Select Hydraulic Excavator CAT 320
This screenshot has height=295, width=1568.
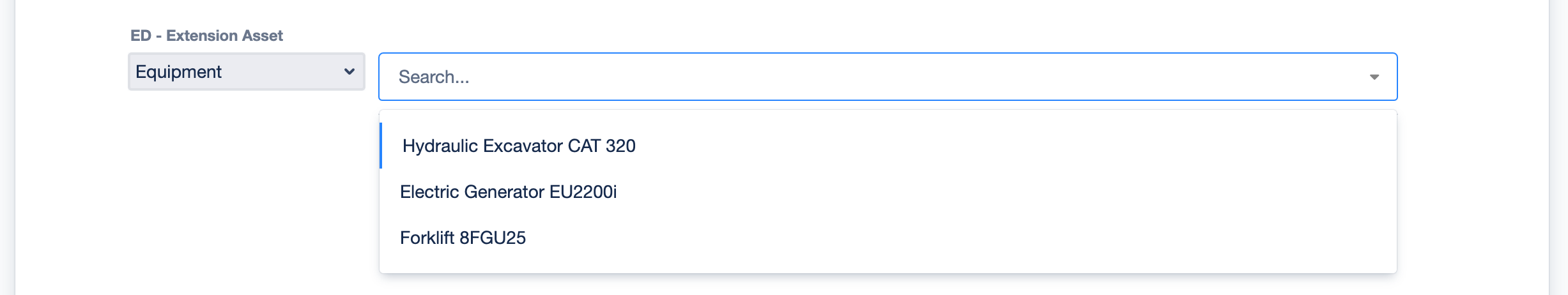(519, 146)
